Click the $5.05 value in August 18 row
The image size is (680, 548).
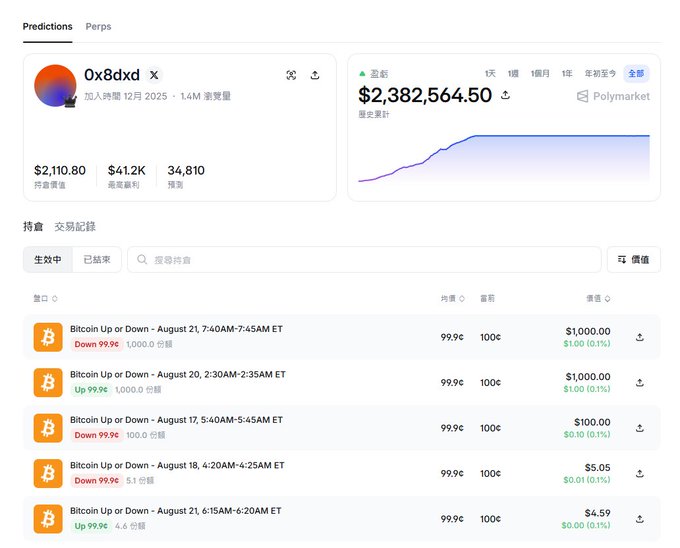(x=597, y=468)
